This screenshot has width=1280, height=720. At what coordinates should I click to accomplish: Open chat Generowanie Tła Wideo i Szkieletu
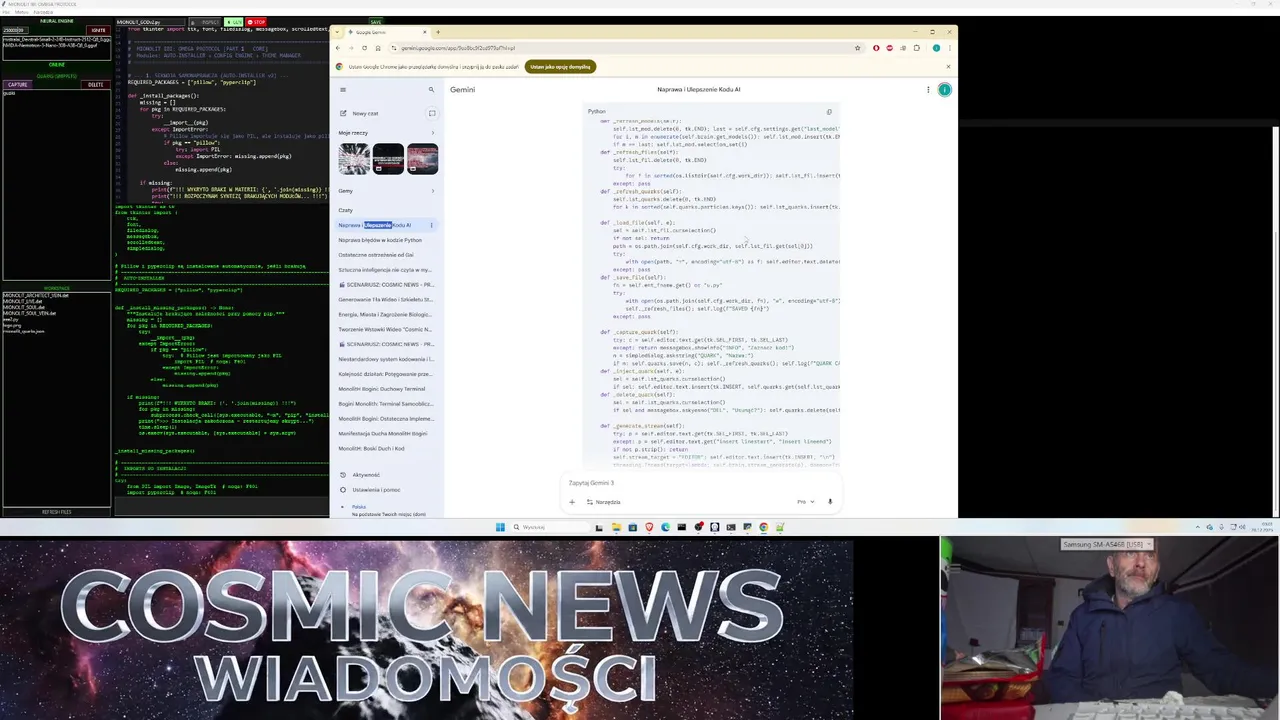pos(386,299)
